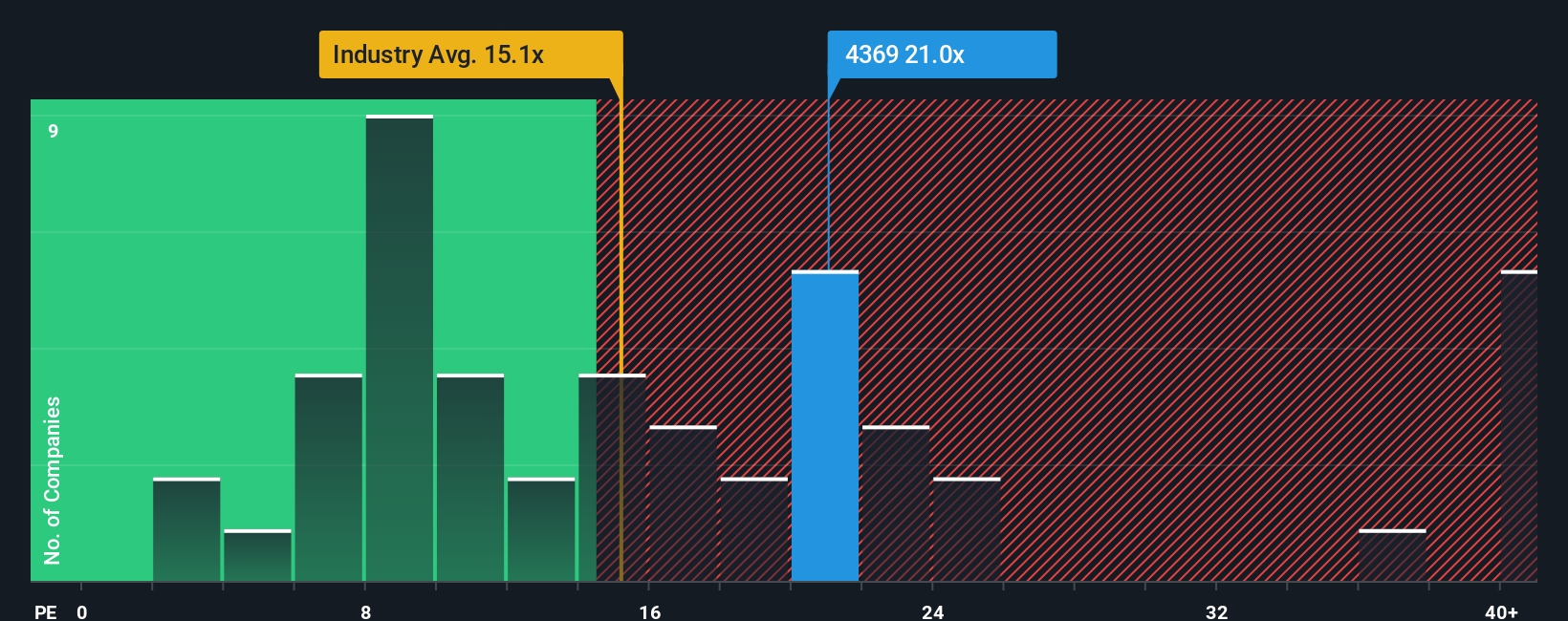Click the bar between PE 18 and 20
This screenshot has width=1568, height=621.
(754, 529)
